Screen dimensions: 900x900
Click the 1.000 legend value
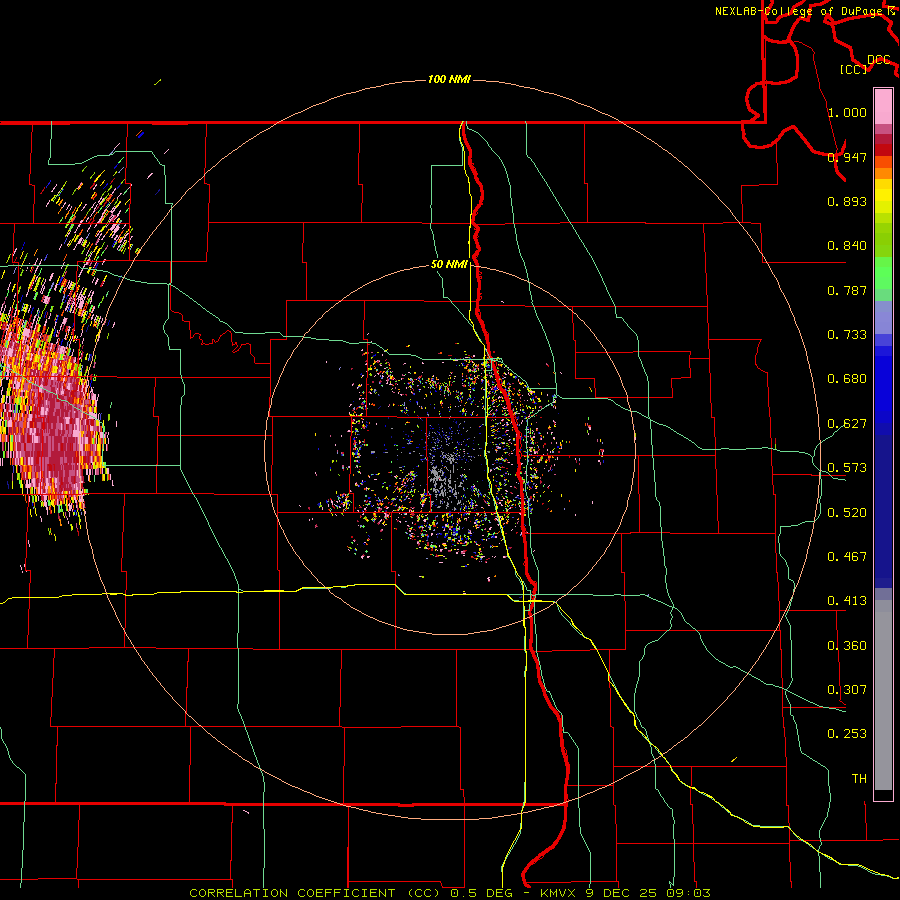pos(847,112)
